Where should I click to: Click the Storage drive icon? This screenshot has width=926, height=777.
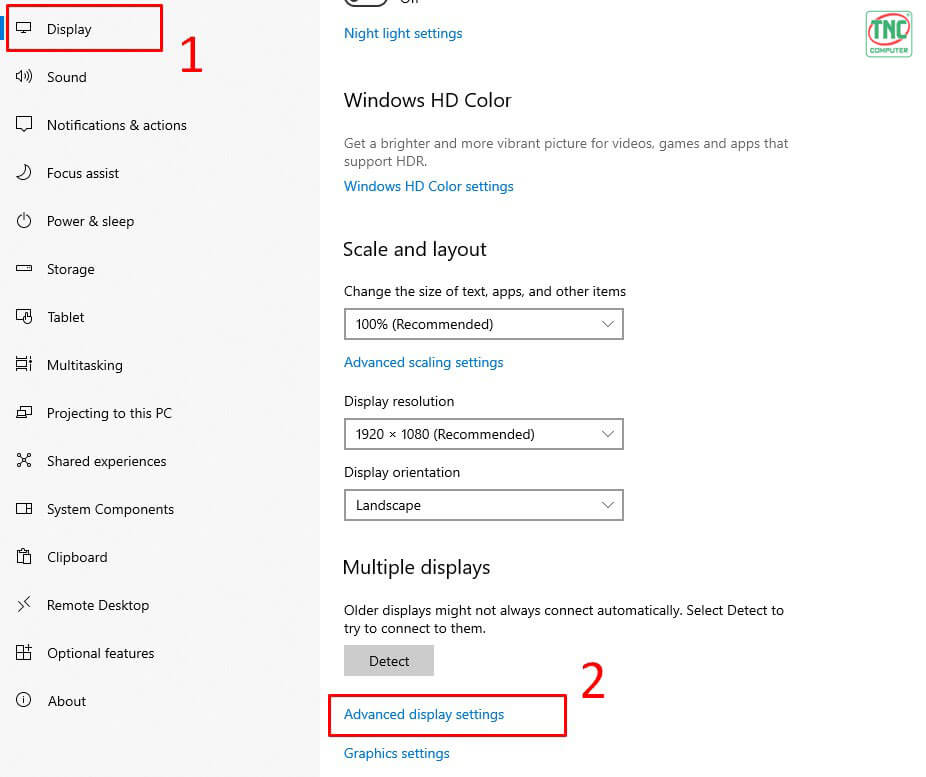(x=24, y=268)
